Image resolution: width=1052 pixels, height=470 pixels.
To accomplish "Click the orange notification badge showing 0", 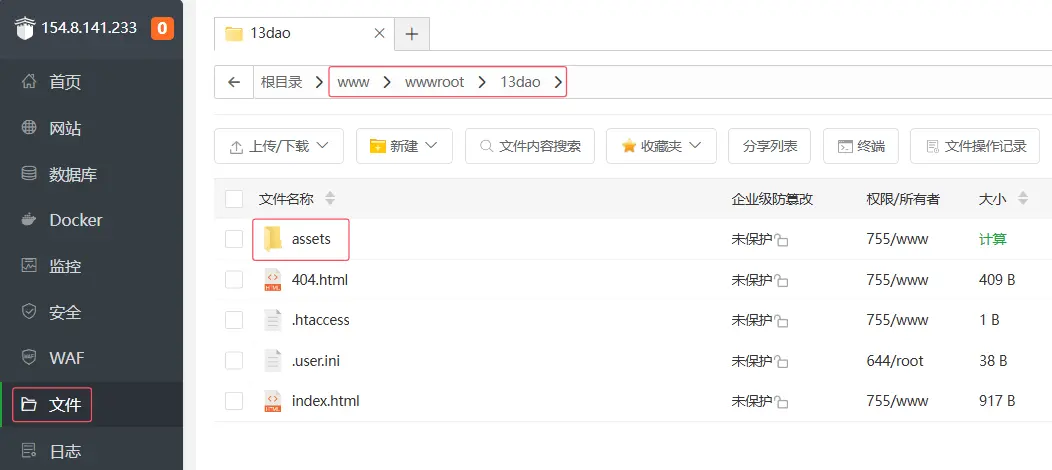I will click(x=162, y=28).
